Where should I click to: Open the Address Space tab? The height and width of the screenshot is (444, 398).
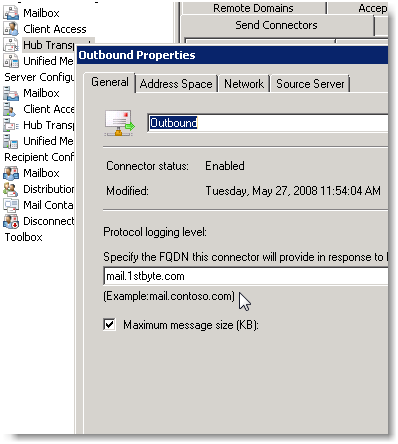[x=176, y=84]
